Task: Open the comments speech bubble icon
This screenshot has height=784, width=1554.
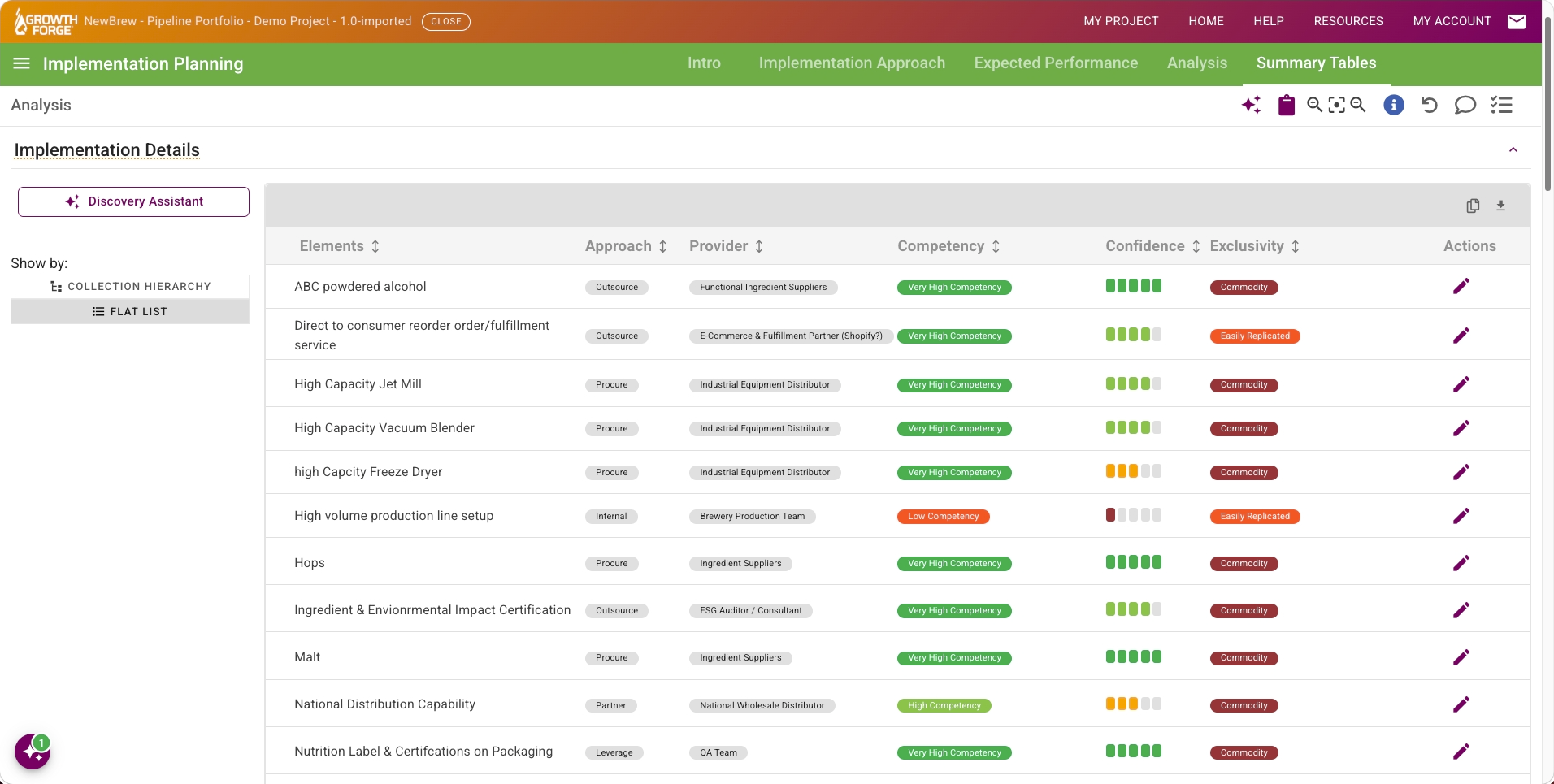Action: [1465, 105]
